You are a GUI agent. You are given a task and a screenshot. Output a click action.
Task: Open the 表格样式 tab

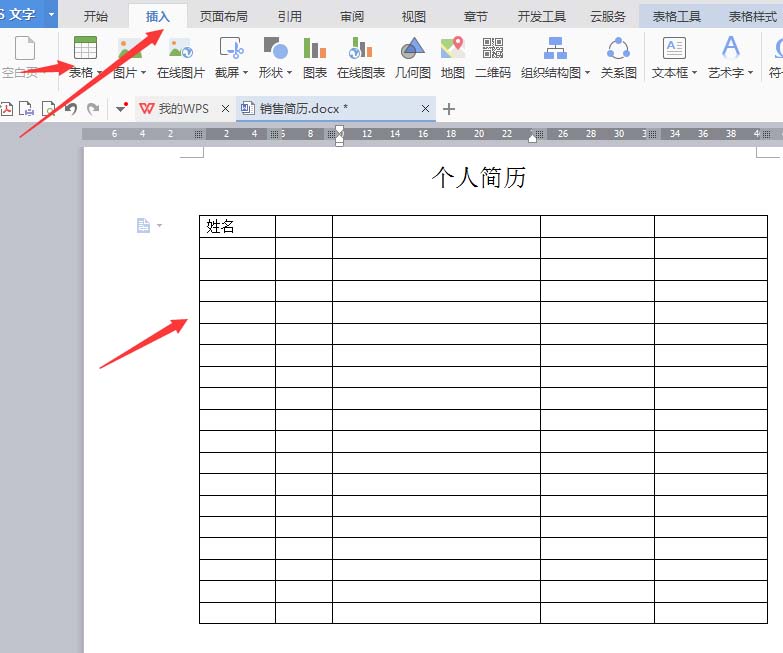click(x=753, y=16)
